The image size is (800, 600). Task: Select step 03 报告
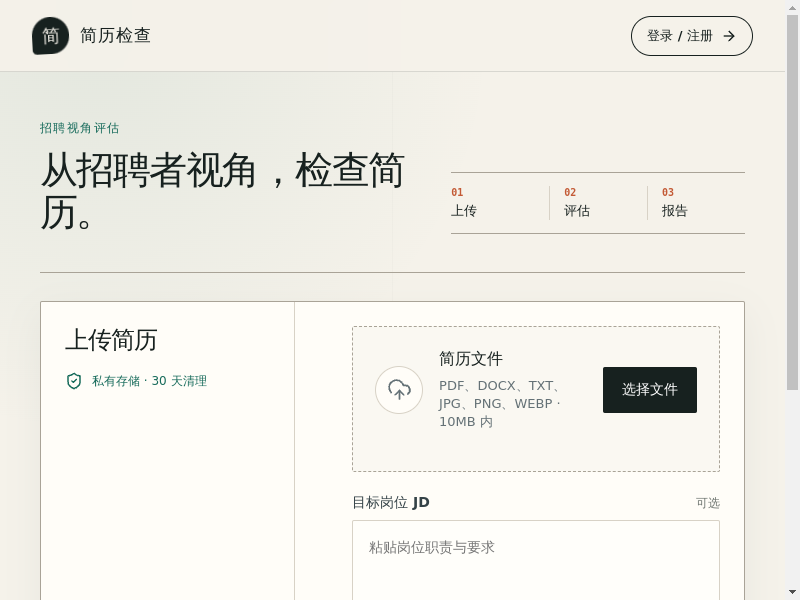674,203
